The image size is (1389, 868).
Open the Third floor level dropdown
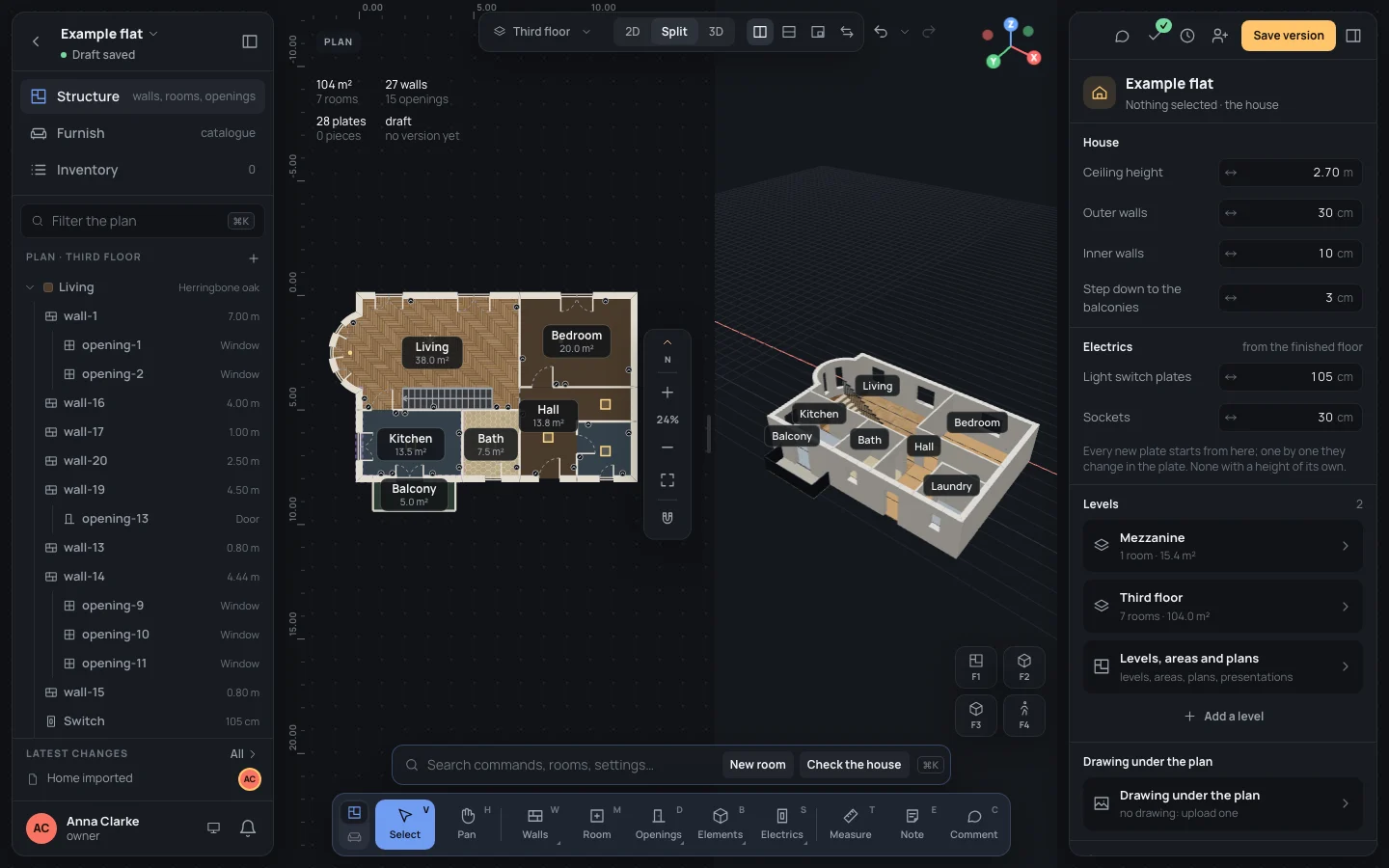tap(542, 32)
